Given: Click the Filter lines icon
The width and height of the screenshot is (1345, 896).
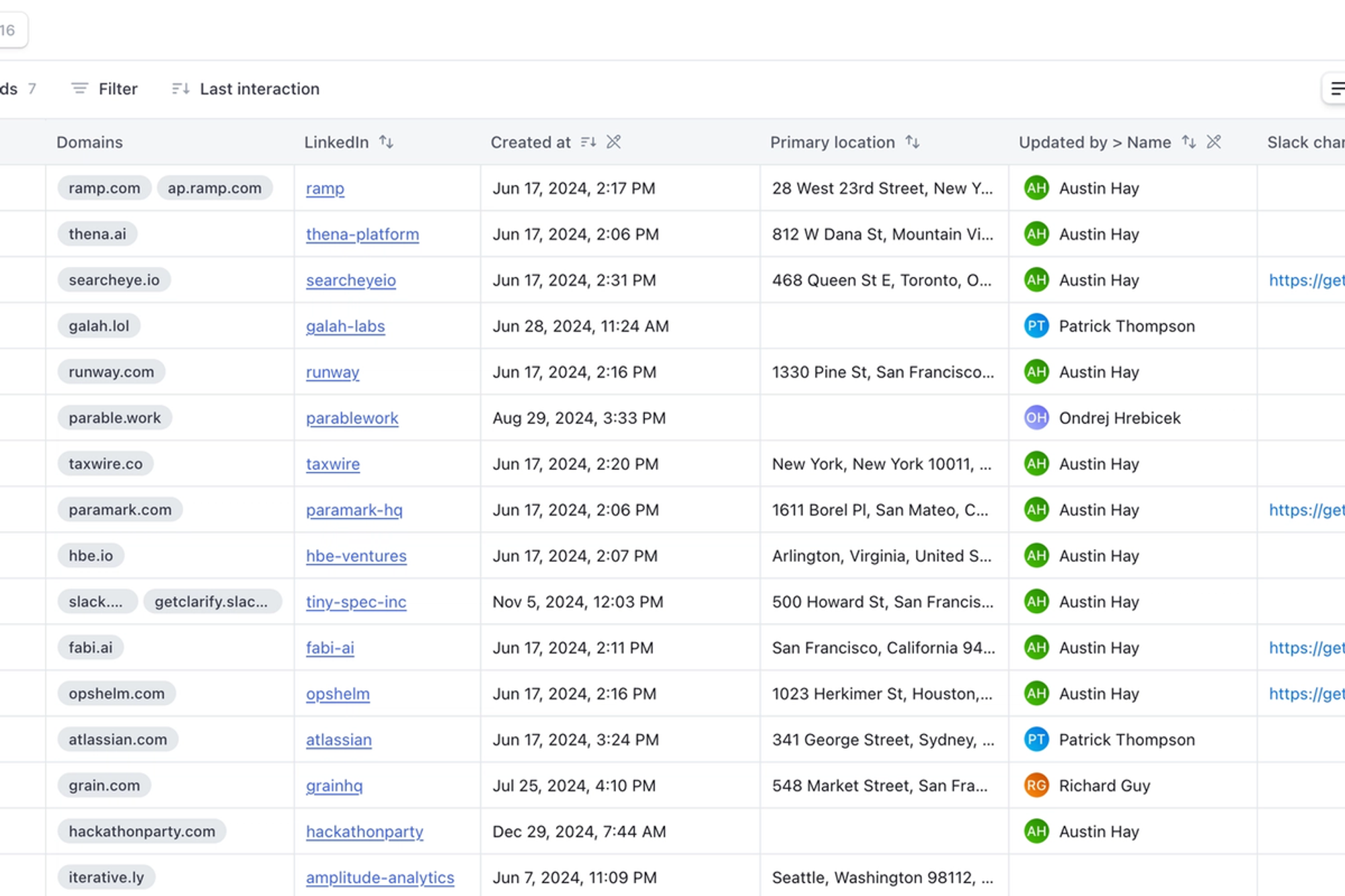Looking at the screenshot, I should (x=80, y=89).
